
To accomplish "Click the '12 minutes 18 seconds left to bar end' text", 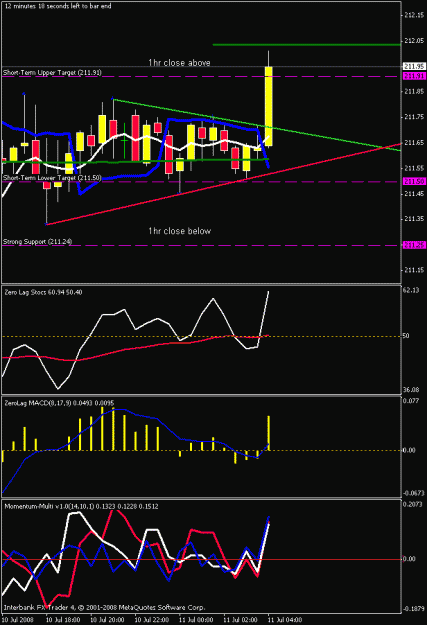I will [58, 6].
